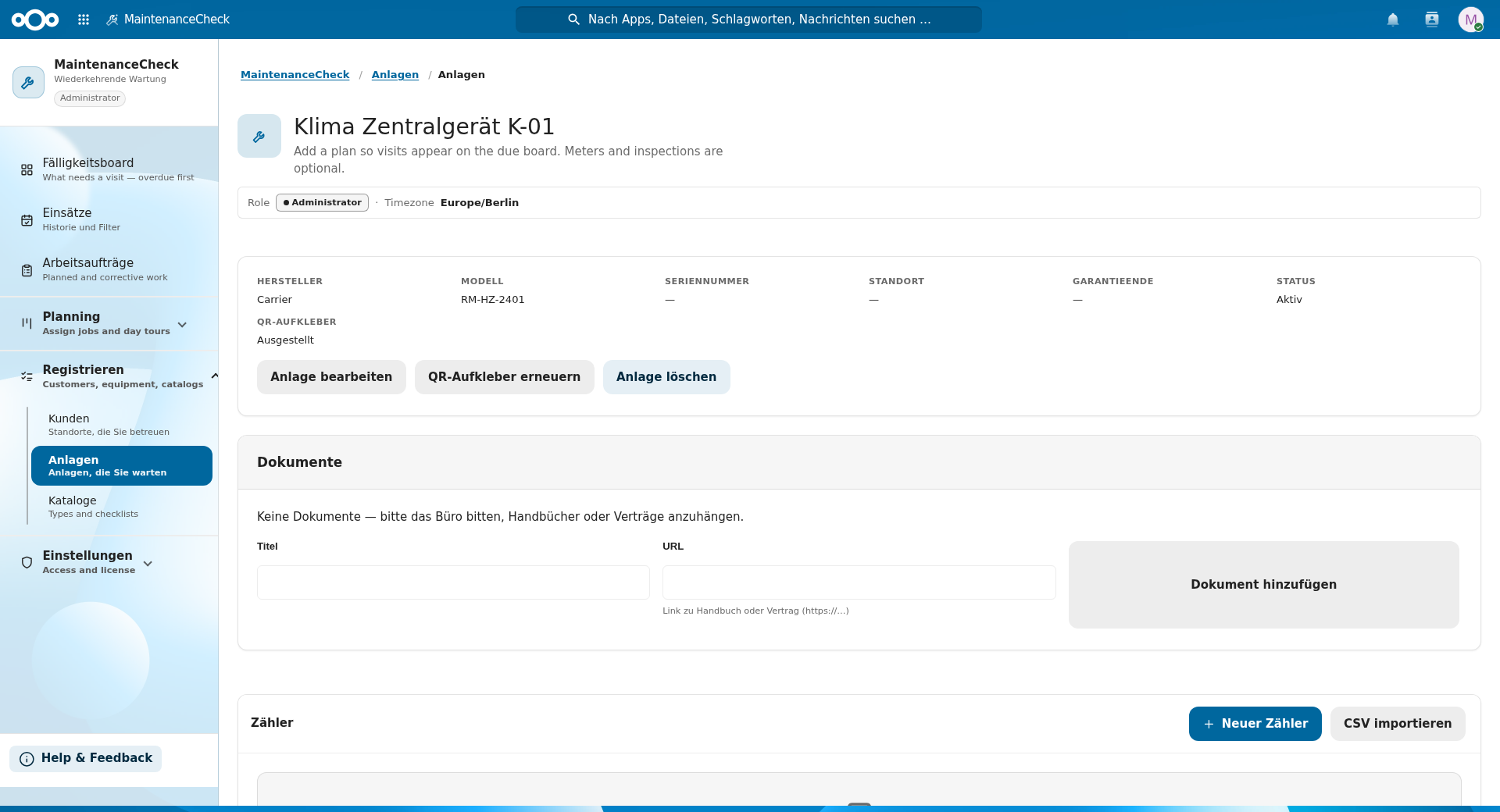Click Anlage löschen
1500x812 pixels.
coord(666,377)
